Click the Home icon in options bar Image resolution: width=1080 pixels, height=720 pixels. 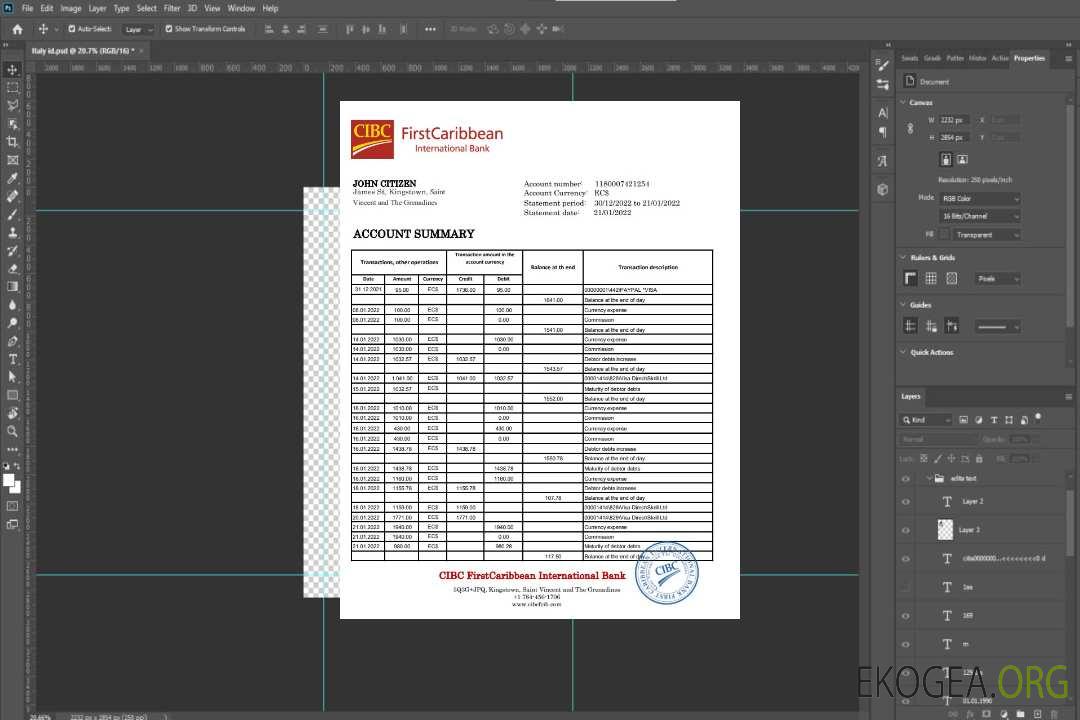(17, 29)
